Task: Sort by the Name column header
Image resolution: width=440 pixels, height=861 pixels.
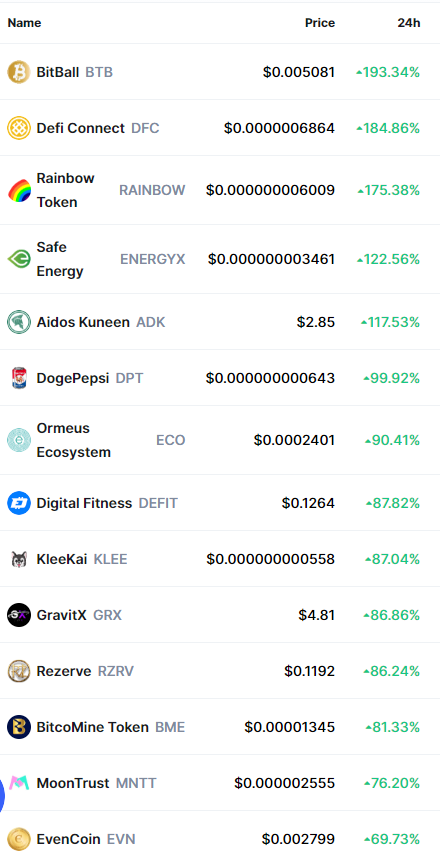Action: pos(24,23)
